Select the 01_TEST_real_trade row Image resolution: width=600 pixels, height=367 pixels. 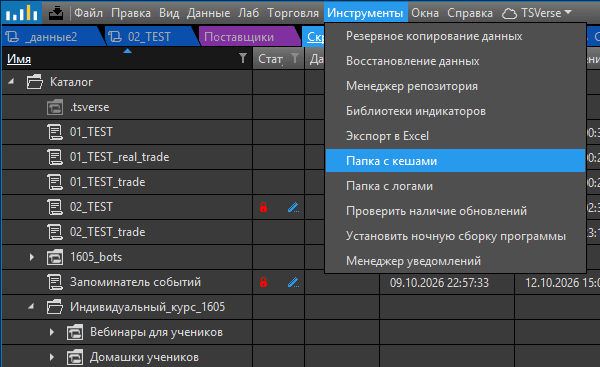pyautogui.click(x=127, y=157)
